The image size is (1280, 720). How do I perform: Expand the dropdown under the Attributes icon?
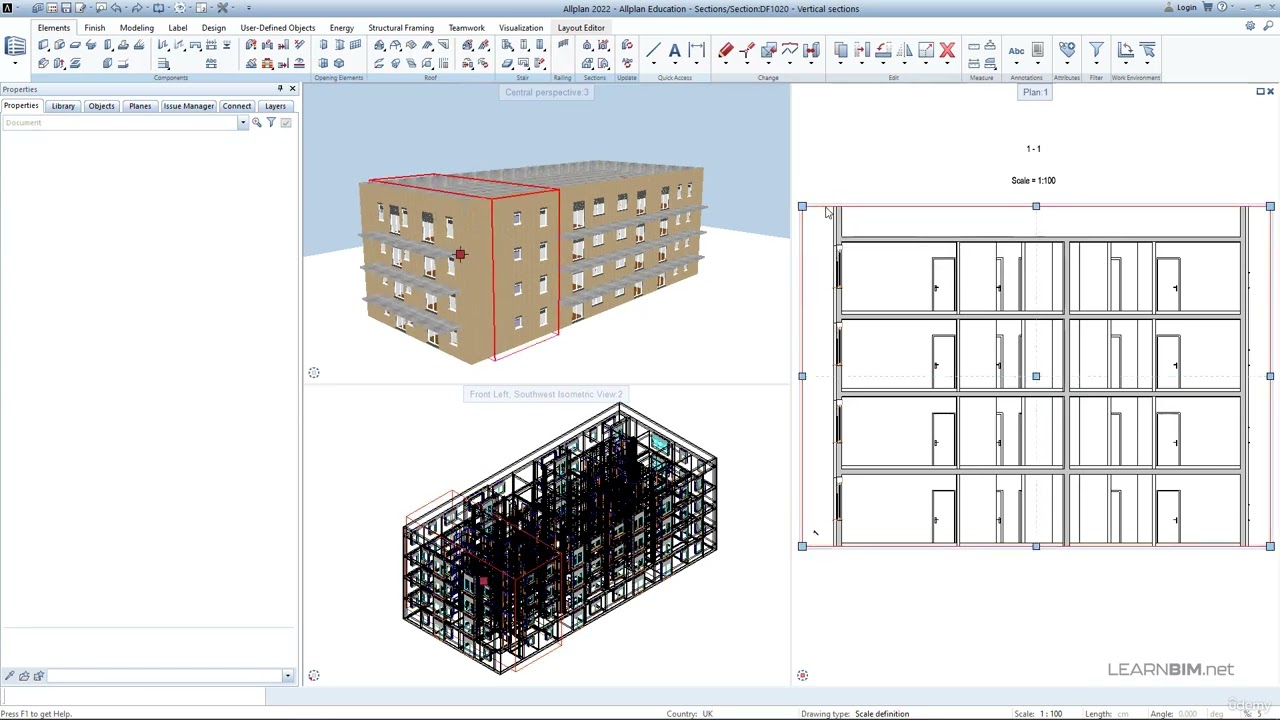click(1067, 64)
